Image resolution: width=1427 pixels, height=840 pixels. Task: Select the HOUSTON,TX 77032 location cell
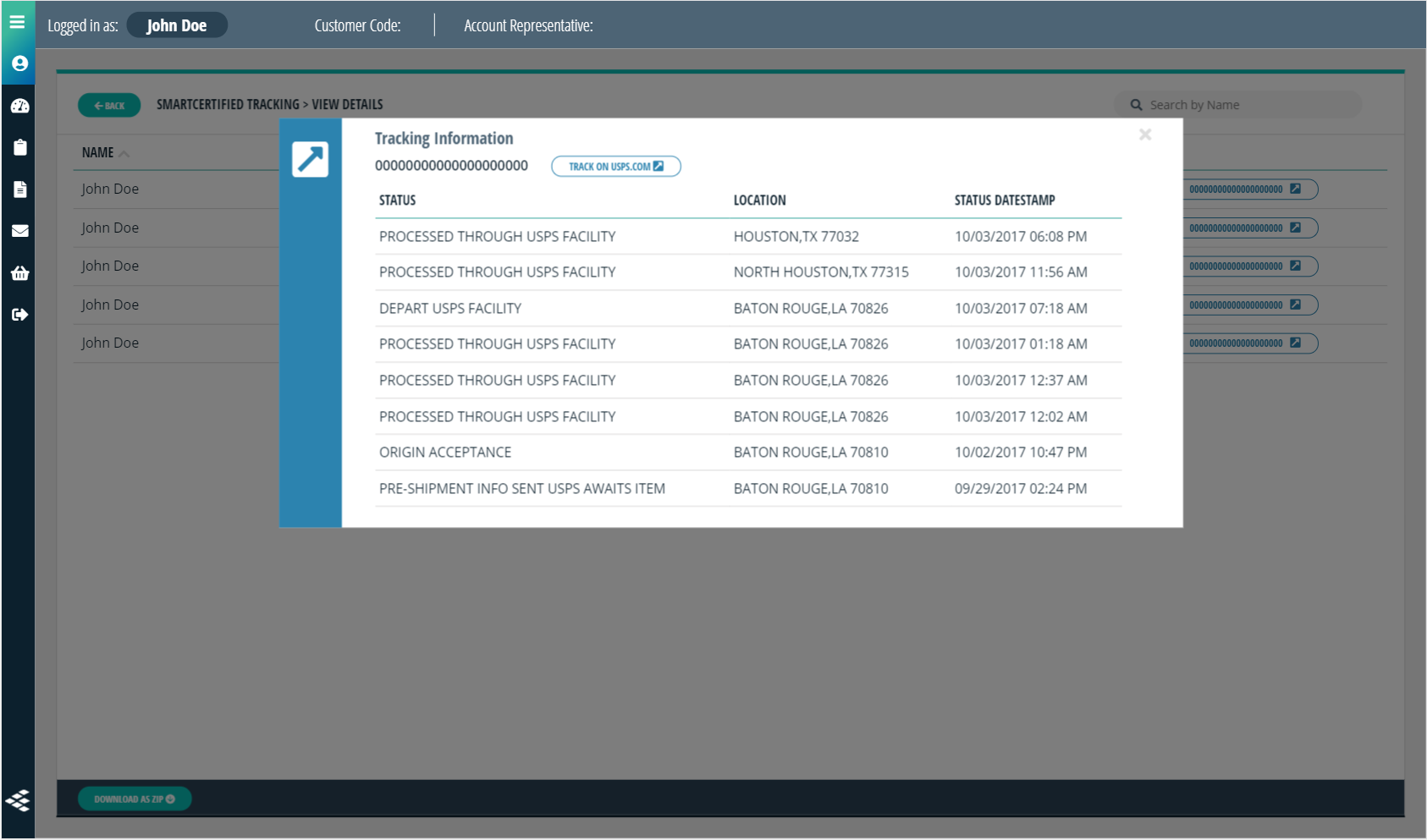pos(796,237)
